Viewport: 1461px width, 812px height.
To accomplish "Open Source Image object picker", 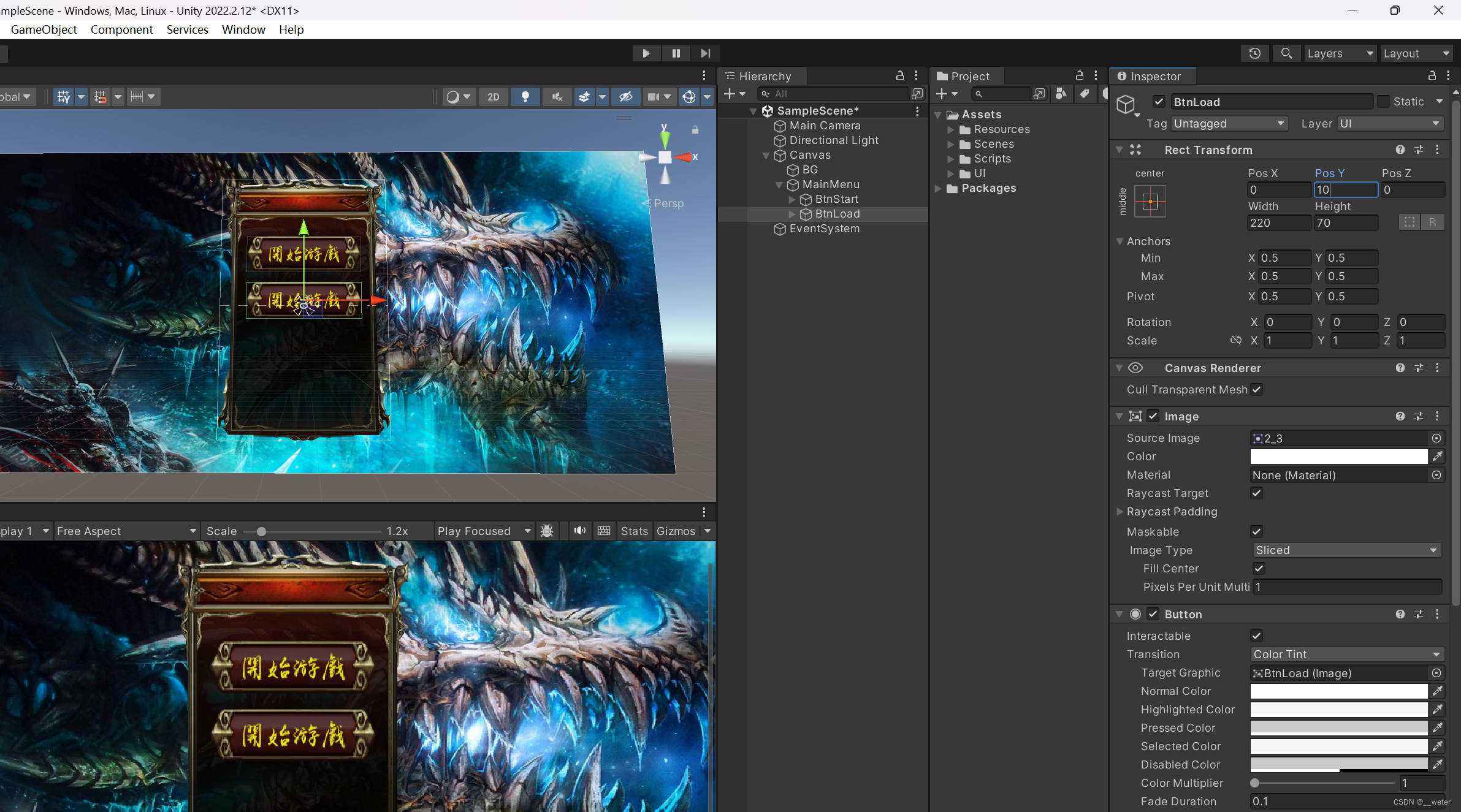I will point(1436,438).
